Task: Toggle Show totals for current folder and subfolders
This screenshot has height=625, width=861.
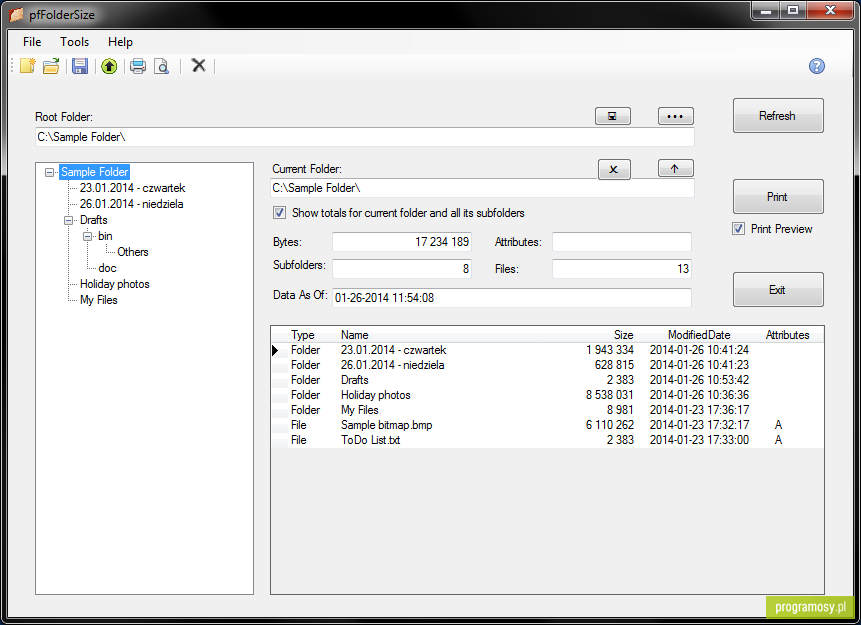Action: click(x=279, y=213)
